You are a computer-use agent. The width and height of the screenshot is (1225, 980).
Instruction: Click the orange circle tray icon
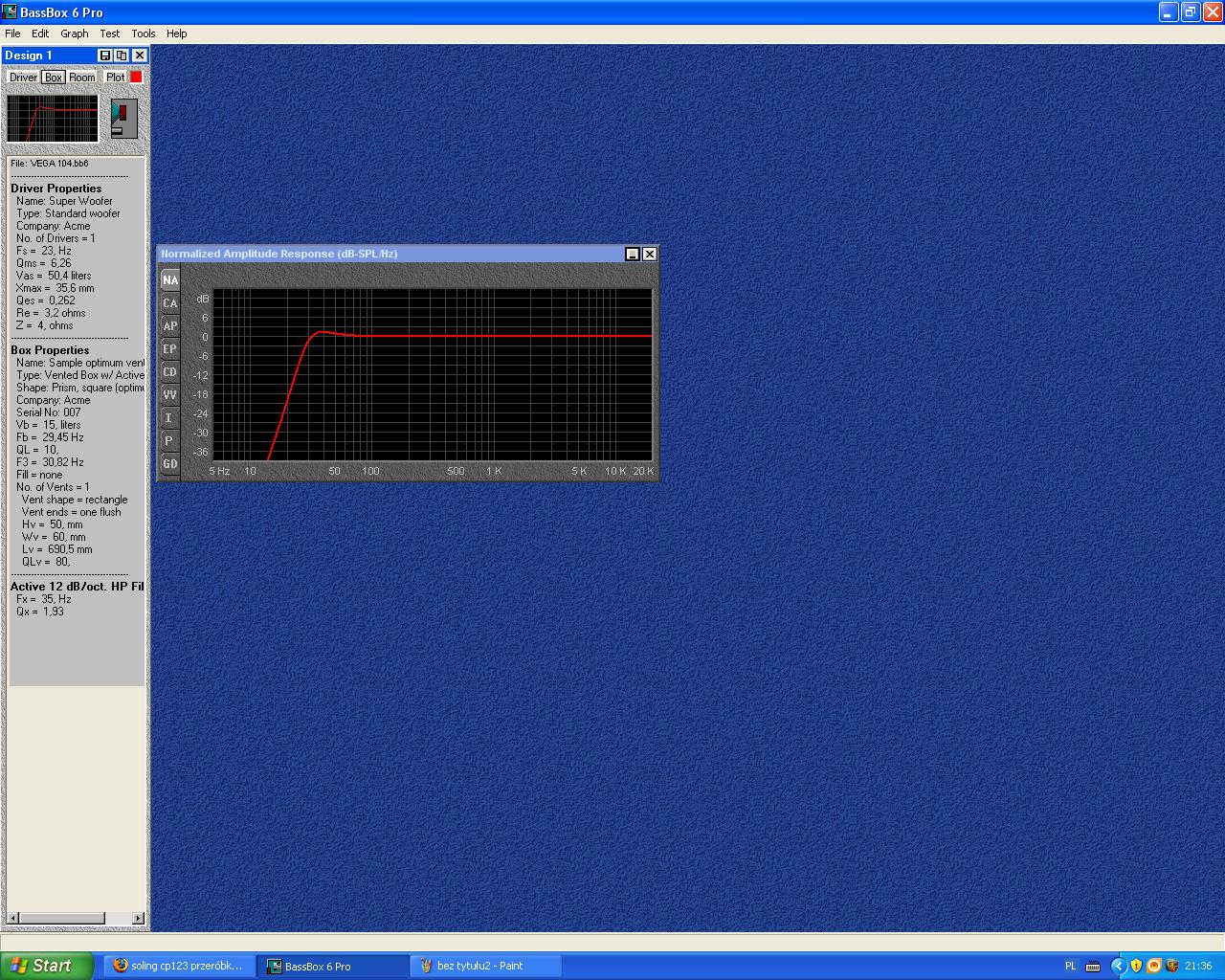tap(1153, 966)
